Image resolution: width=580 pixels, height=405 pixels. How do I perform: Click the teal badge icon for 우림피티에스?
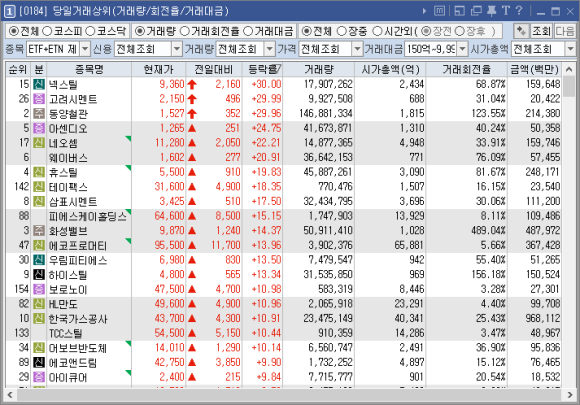39,260
